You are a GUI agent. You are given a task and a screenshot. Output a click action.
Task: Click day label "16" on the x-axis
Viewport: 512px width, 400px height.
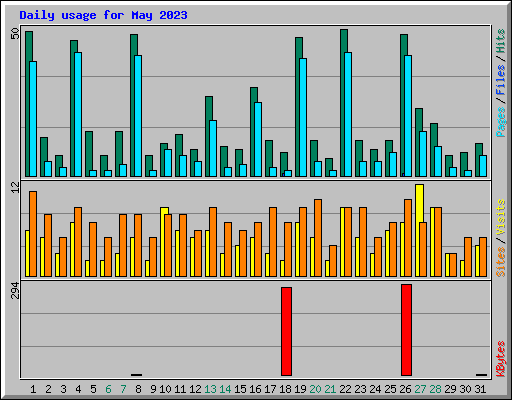click(x=255, y=389)
